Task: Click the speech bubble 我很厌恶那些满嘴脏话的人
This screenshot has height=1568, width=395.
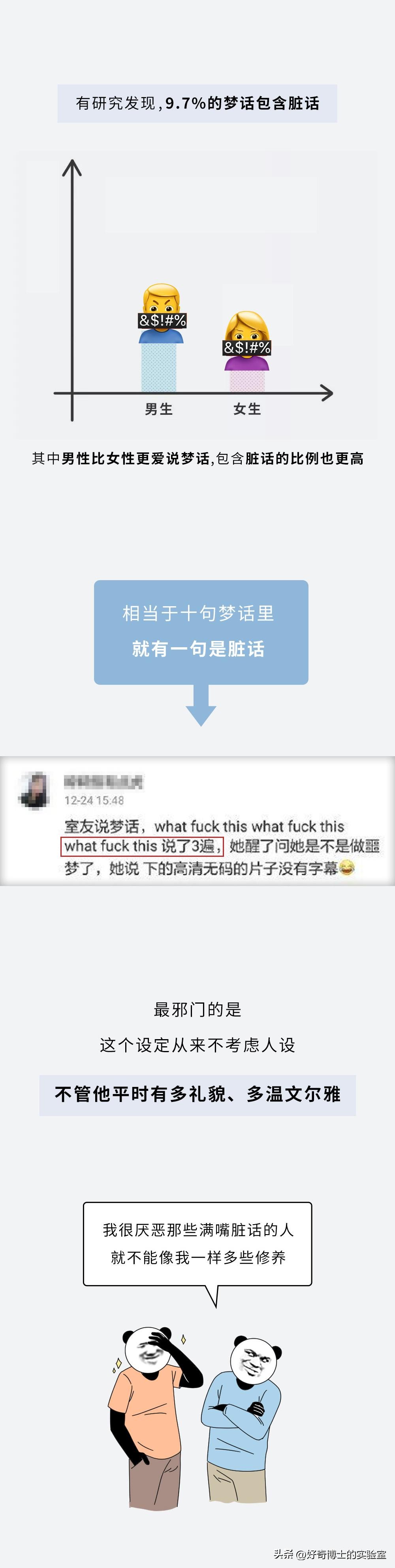Action: point(197,1244)
